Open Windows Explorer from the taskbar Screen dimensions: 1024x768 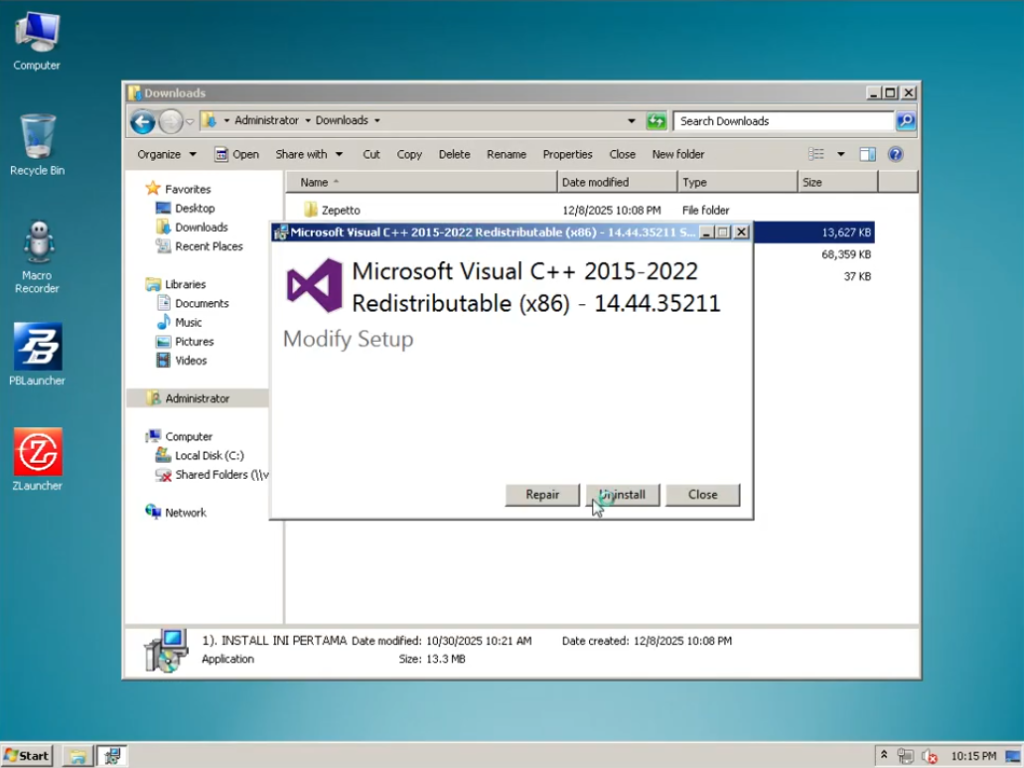pyautogui.click(x=76, y=755)
